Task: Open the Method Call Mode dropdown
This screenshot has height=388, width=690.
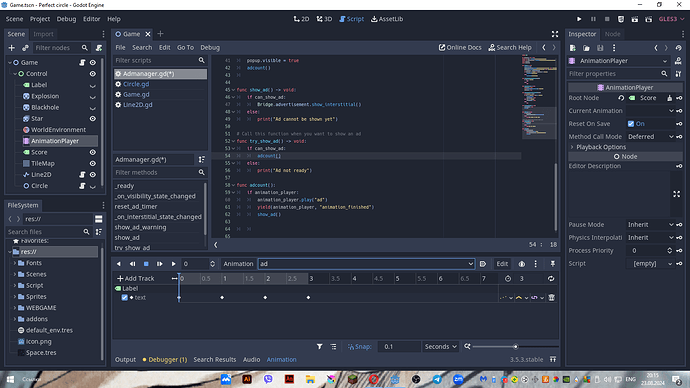Action: click(650, 137)
